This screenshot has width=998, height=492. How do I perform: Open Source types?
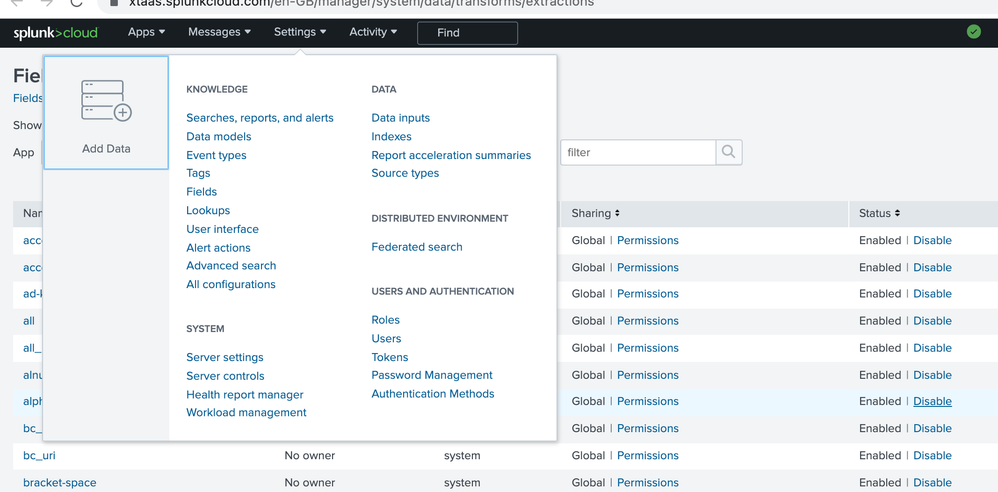click(405, 173)
